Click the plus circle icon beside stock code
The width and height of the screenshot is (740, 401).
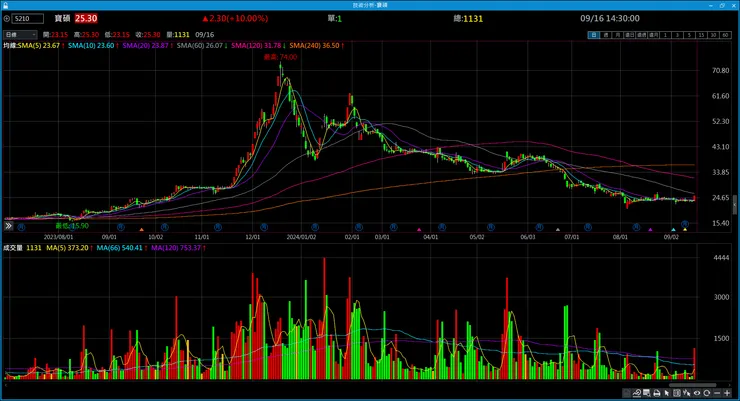click(x=7, y=18)
